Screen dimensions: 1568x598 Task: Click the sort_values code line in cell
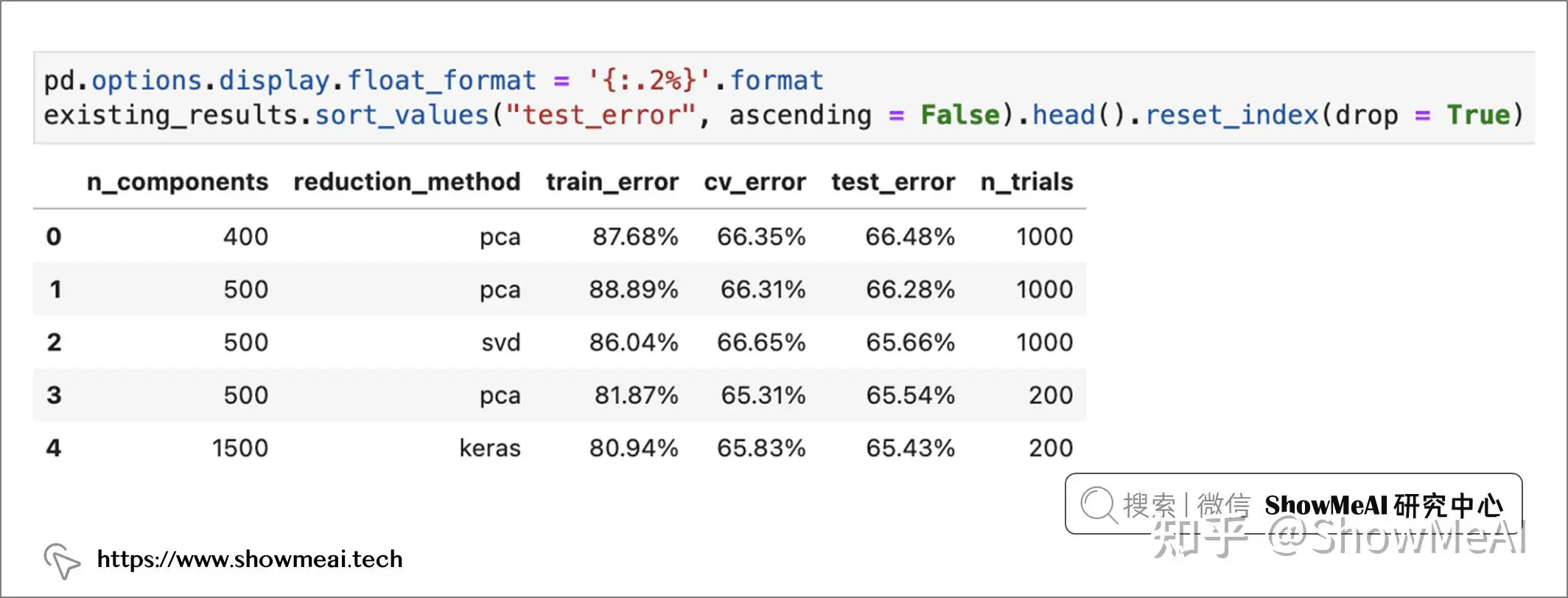pos(783,115)
